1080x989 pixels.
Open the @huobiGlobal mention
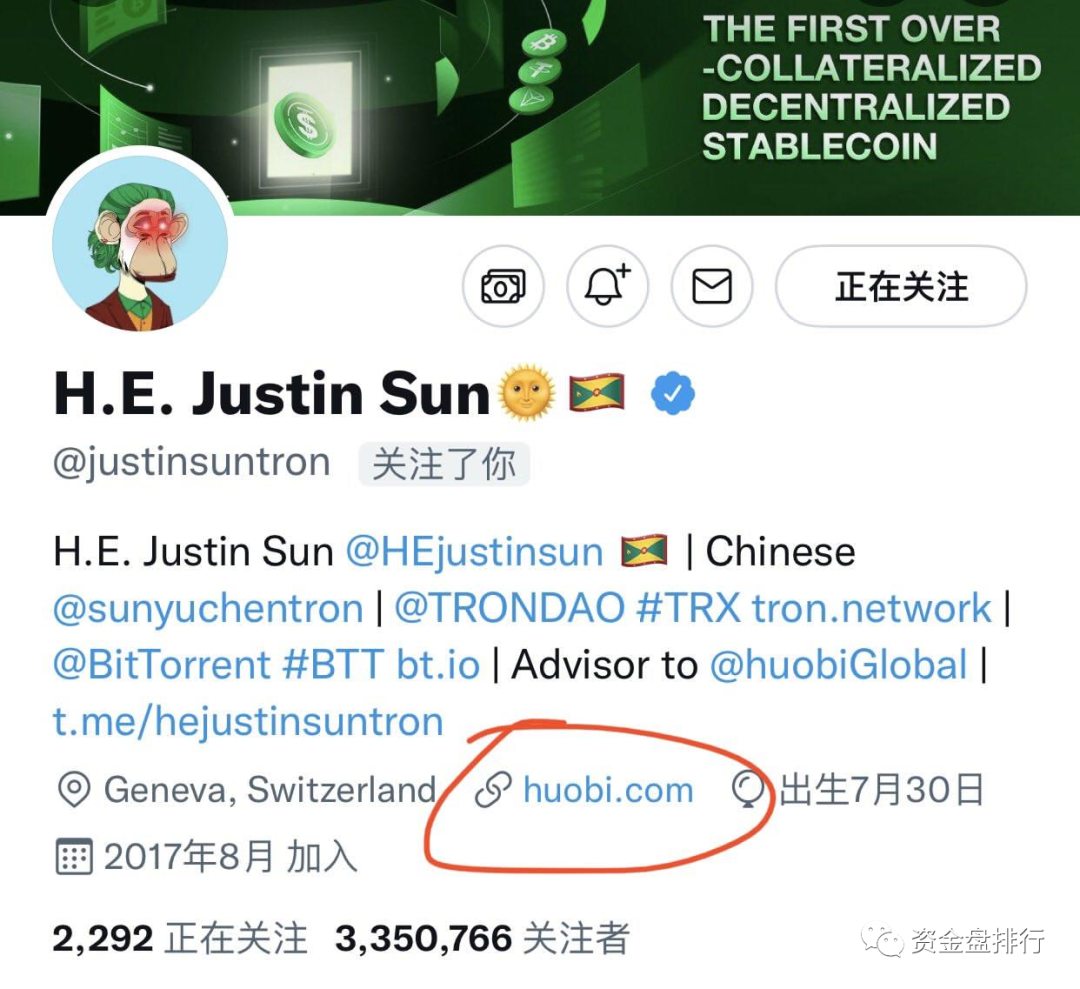tap(839, 665)
